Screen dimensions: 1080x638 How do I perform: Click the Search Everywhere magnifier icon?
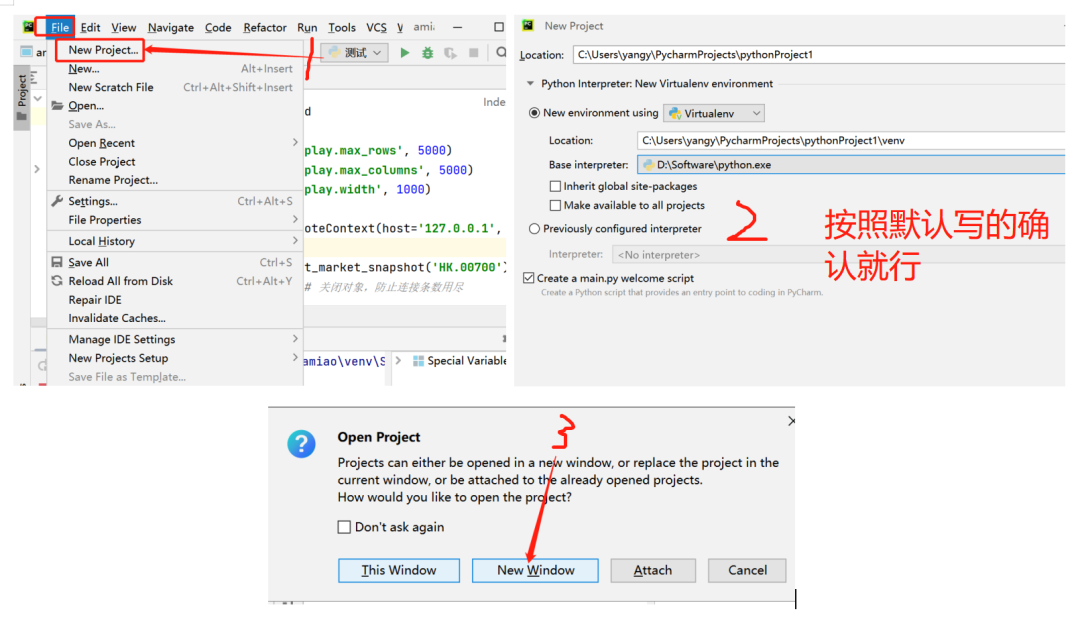pyautogui.click(x=501, y=52)
